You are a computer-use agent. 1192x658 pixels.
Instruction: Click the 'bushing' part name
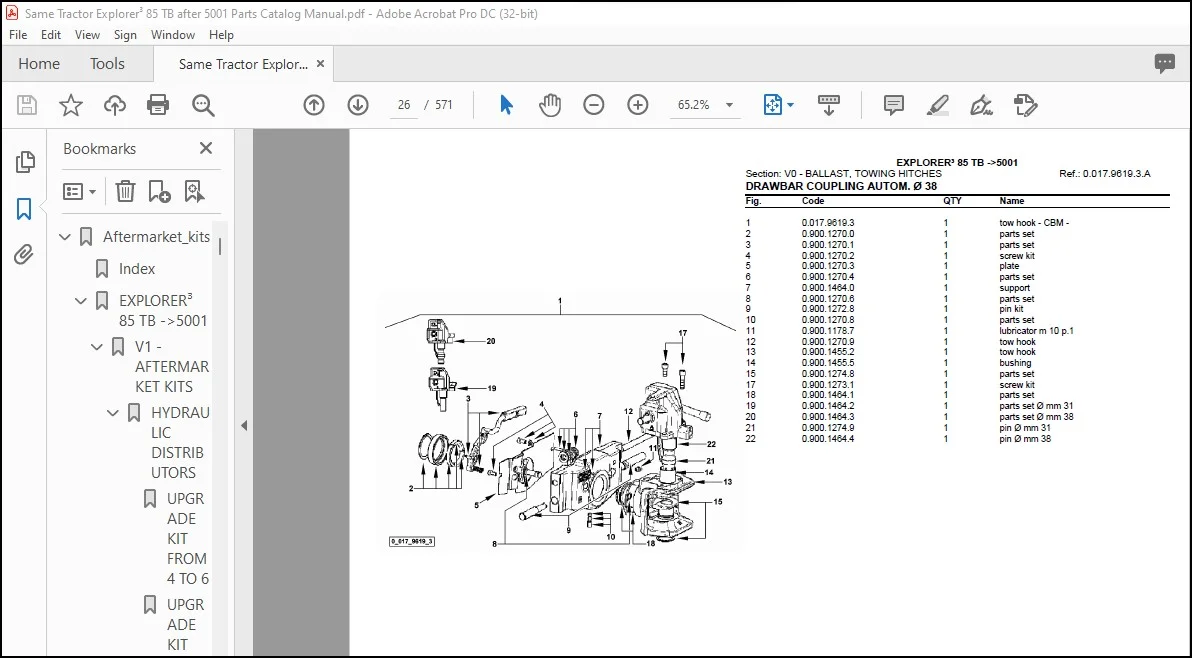1015,363
